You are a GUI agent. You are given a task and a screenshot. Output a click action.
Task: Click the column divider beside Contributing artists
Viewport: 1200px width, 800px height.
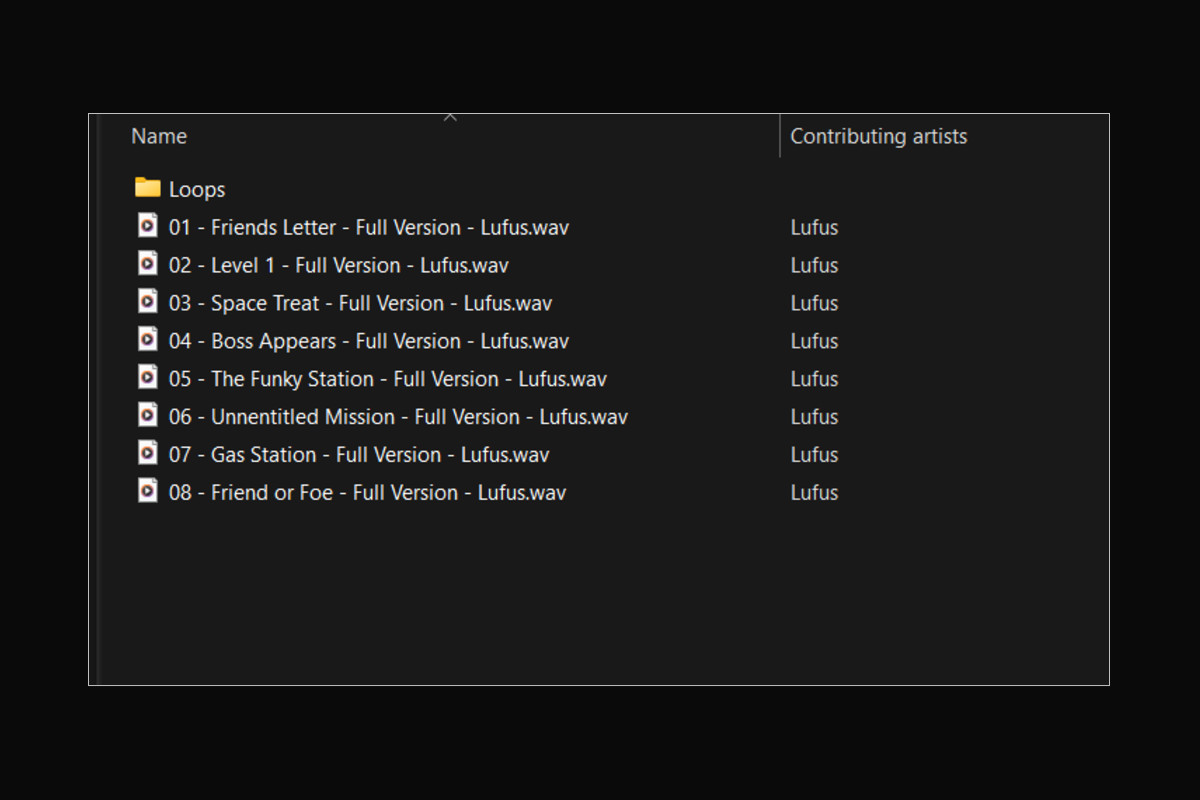coord(780,137)
